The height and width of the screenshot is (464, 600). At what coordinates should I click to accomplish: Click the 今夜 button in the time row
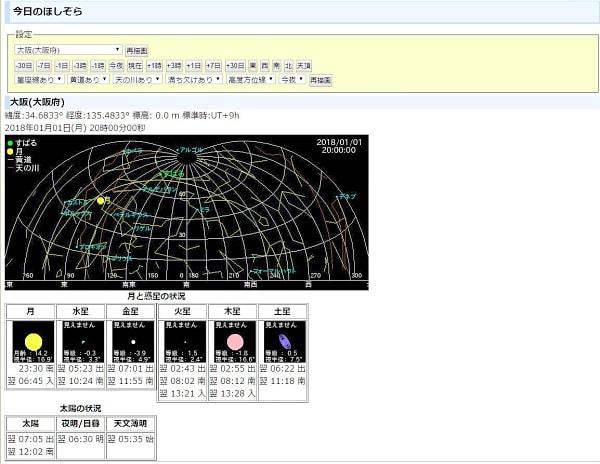[x=116, y=65]
